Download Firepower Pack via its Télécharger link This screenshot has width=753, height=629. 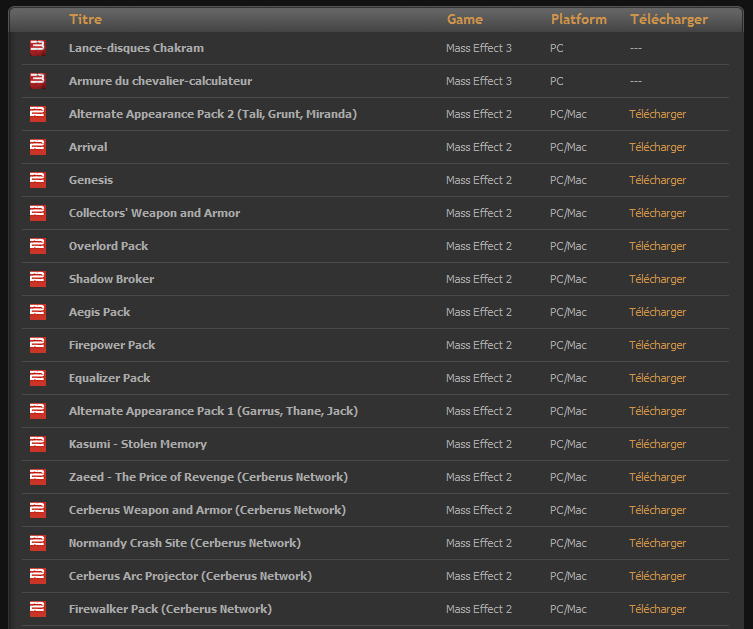(657, 345)
